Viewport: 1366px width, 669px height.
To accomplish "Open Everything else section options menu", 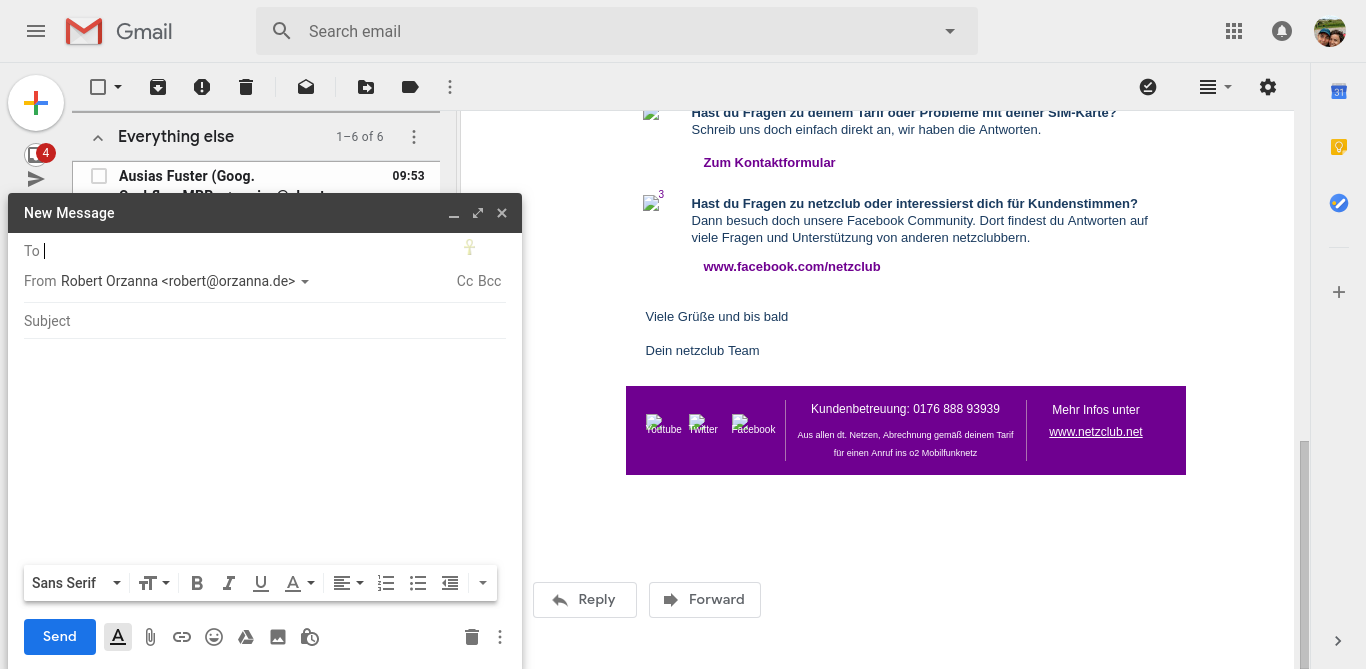I will point(414,137).
